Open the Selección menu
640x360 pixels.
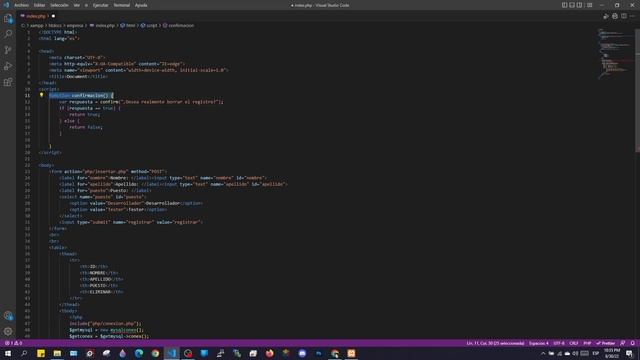click(x=59, y=5)
